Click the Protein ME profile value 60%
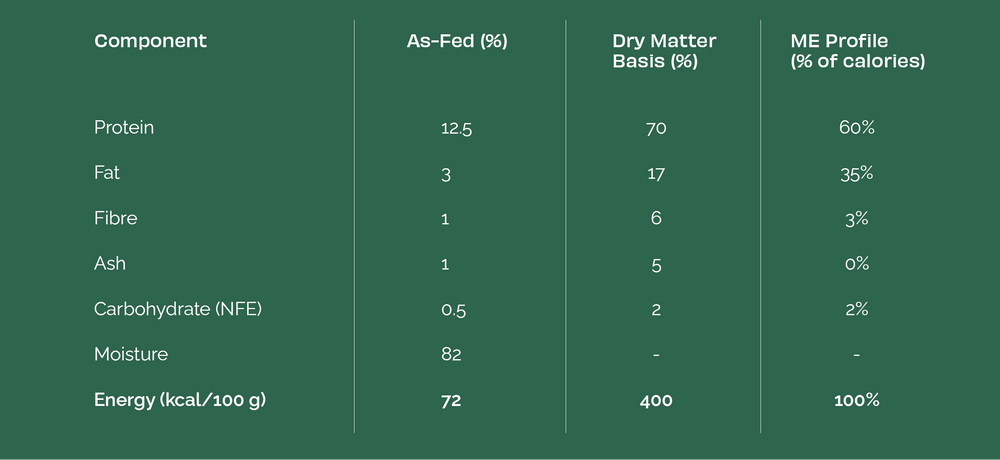The width and height of the screenshot is (1000, 460). tap(857, 128)
